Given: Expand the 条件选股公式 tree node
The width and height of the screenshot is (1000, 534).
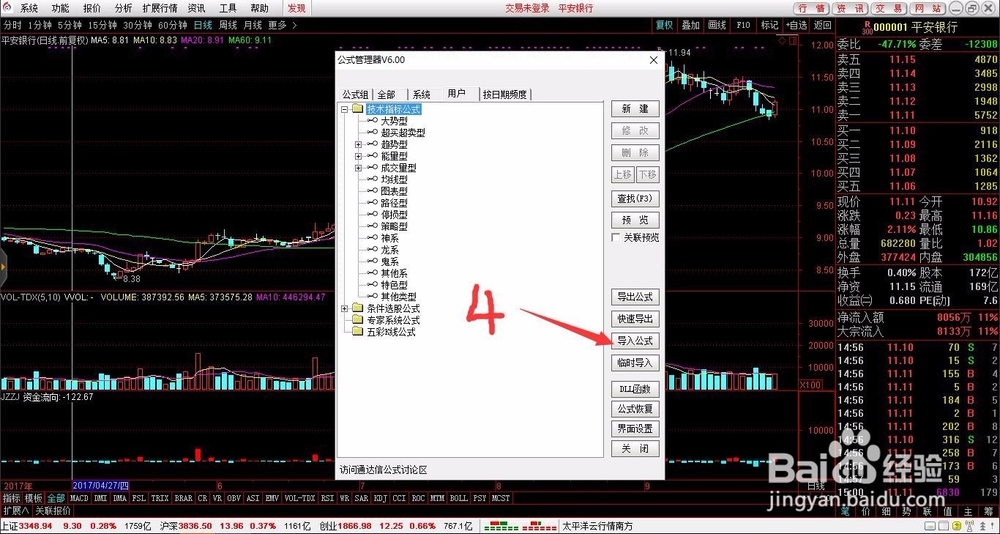Looking at the screenshot, I should (344, 309).
